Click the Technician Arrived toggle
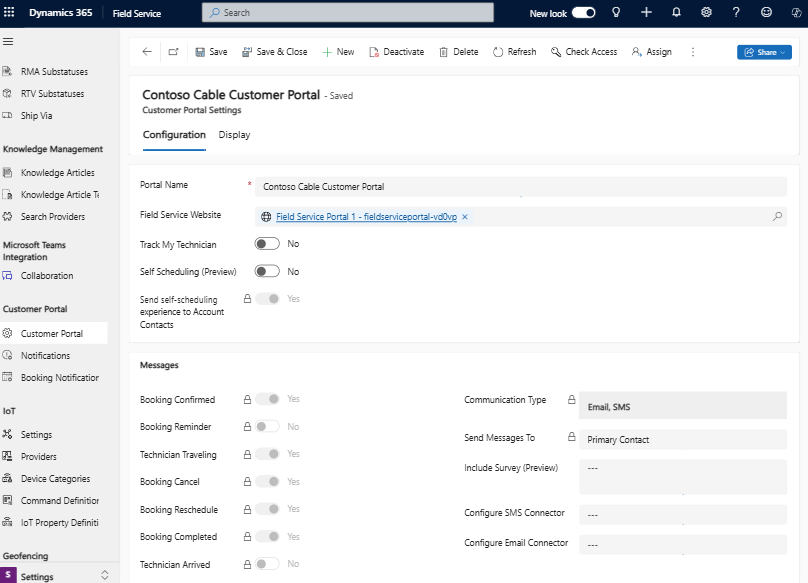This screenshot has height=583, width=808. [x=267, y=564]
